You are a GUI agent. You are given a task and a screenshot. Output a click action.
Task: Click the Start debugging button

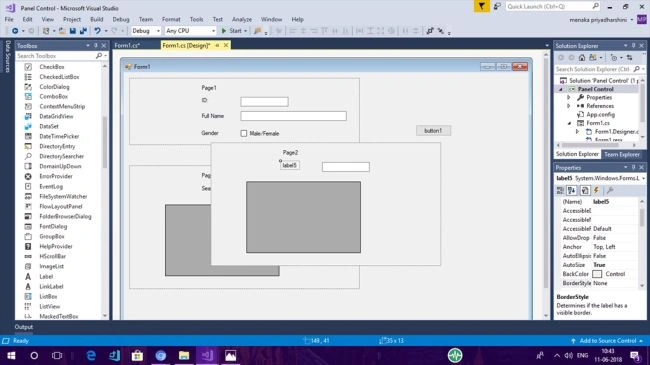231,31
